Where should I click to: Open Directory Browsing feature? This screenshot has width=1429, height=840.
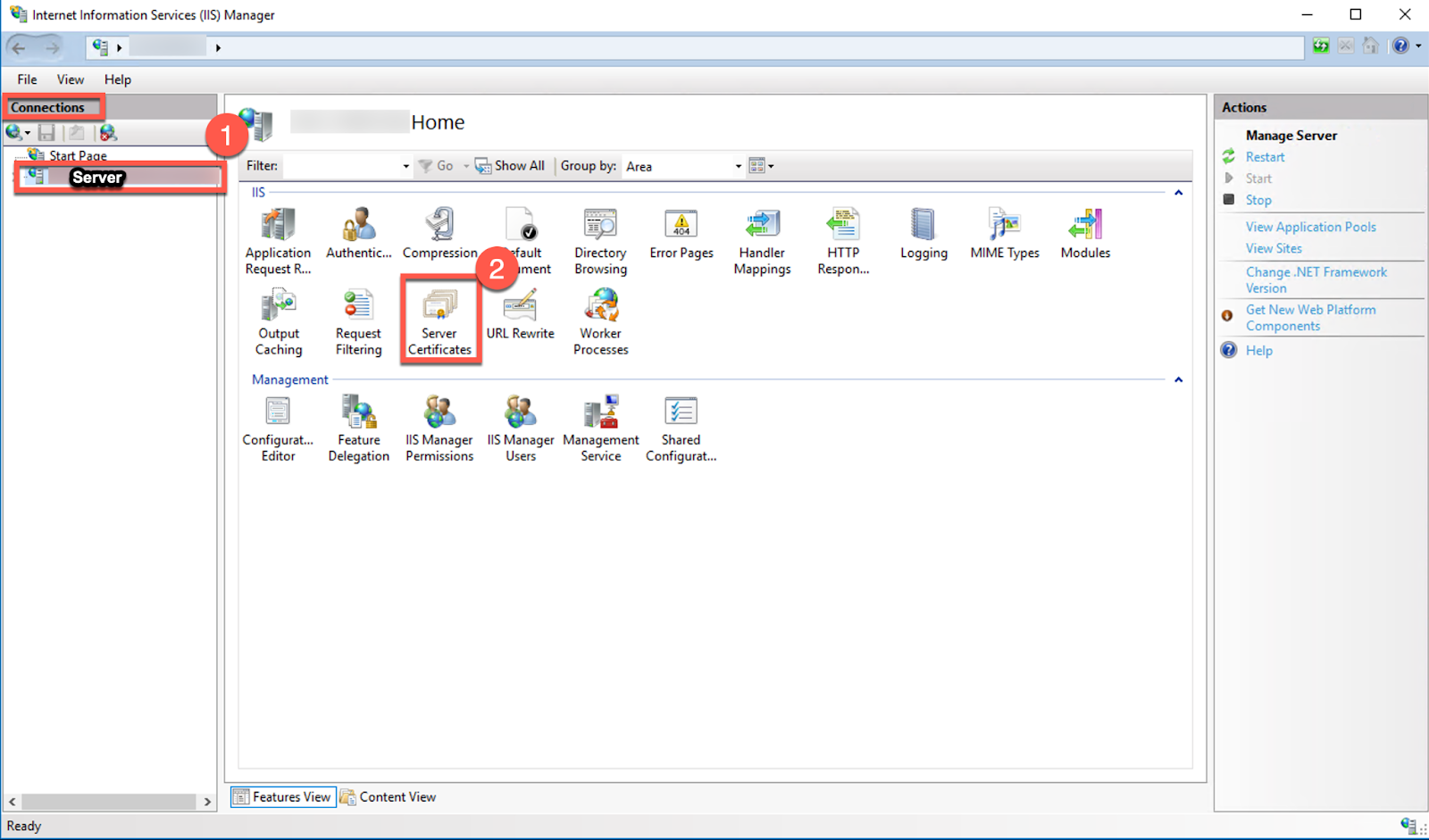pyautogui.click(x=600, y=241)
